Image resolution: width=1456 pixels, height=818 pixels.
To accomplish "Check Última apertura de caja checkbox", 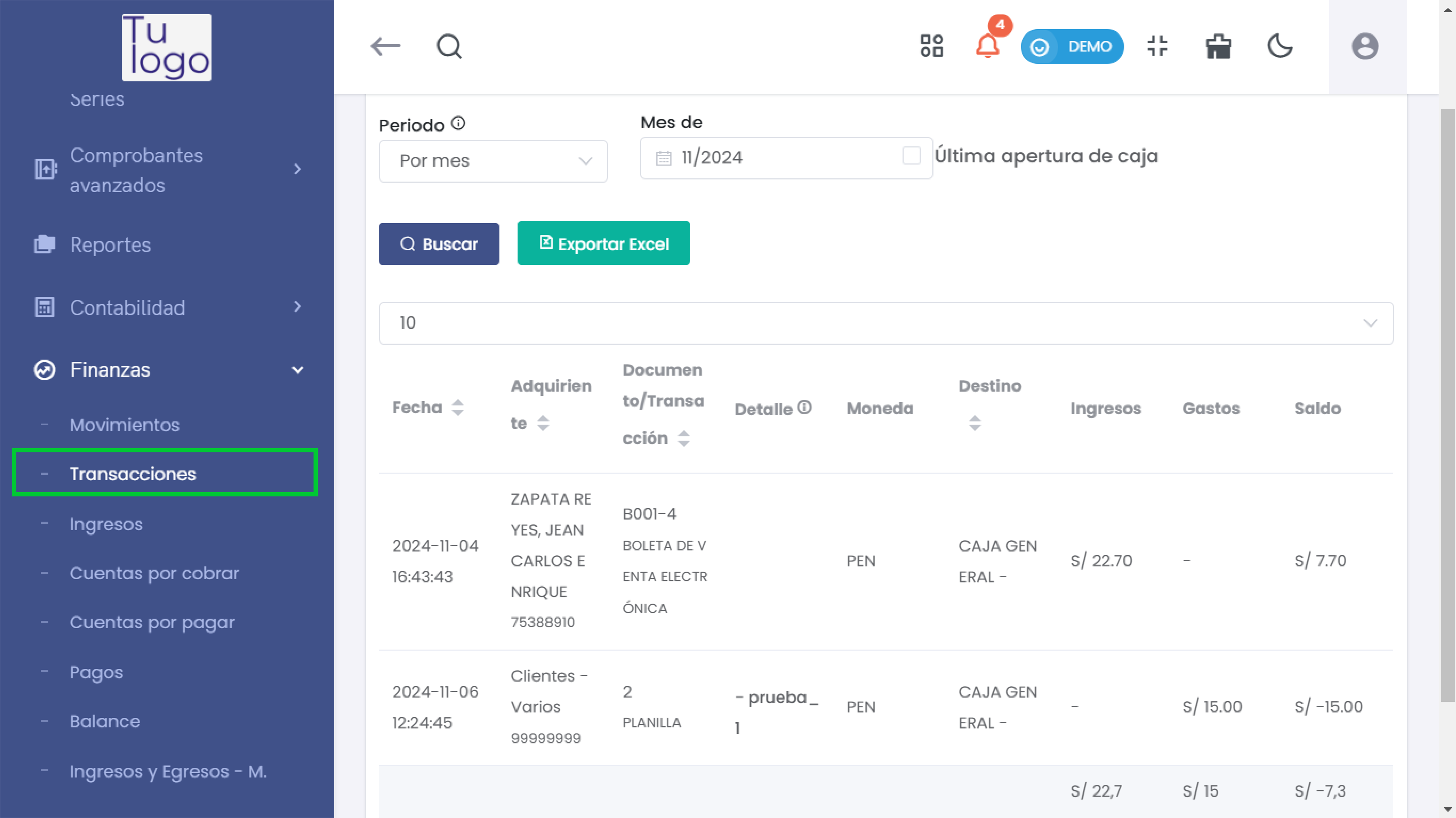I will [911, 156].
